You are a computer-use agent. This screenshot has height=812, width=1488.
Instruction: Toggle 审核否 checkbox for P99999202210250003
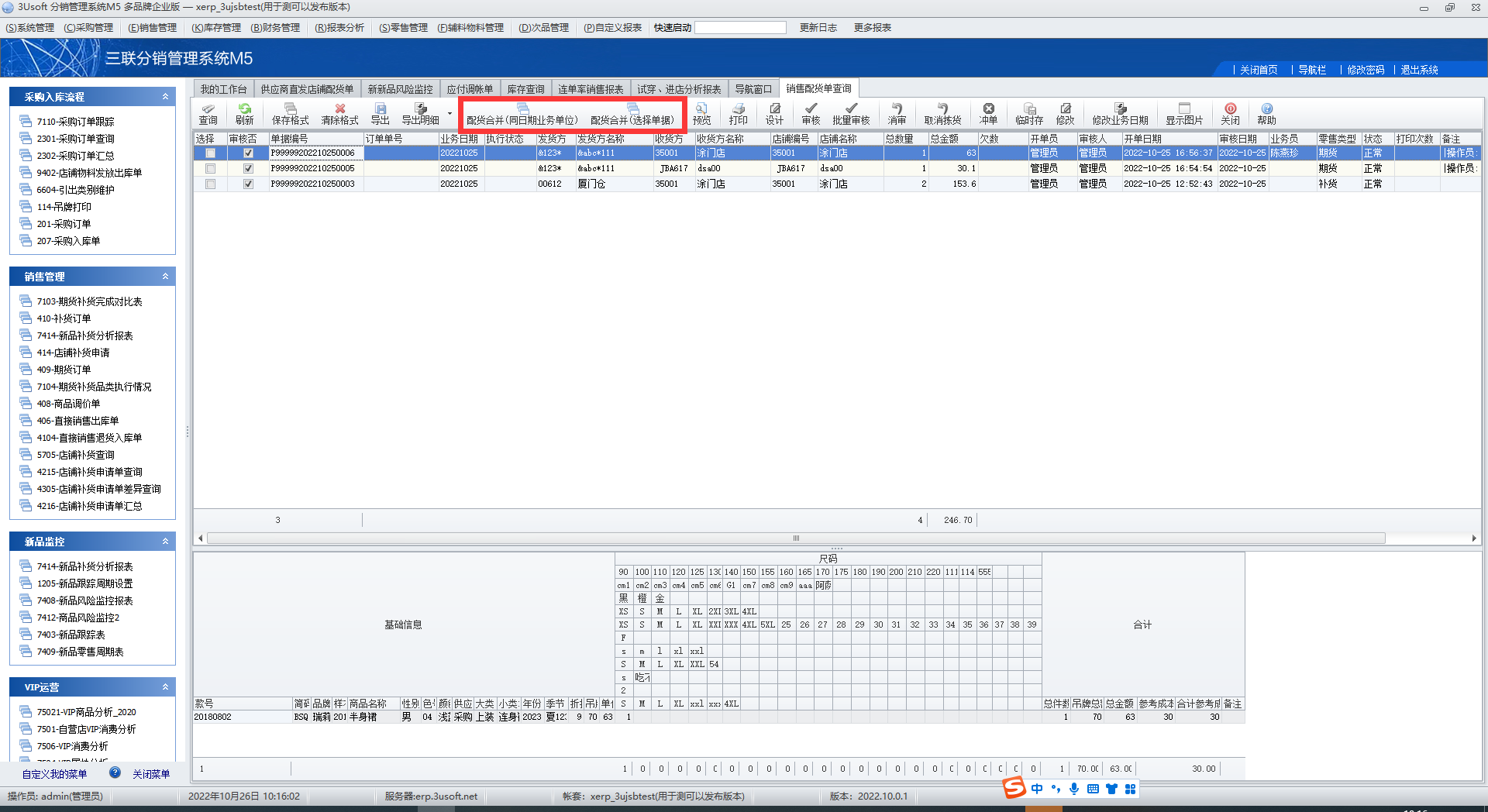pos(248,184)
